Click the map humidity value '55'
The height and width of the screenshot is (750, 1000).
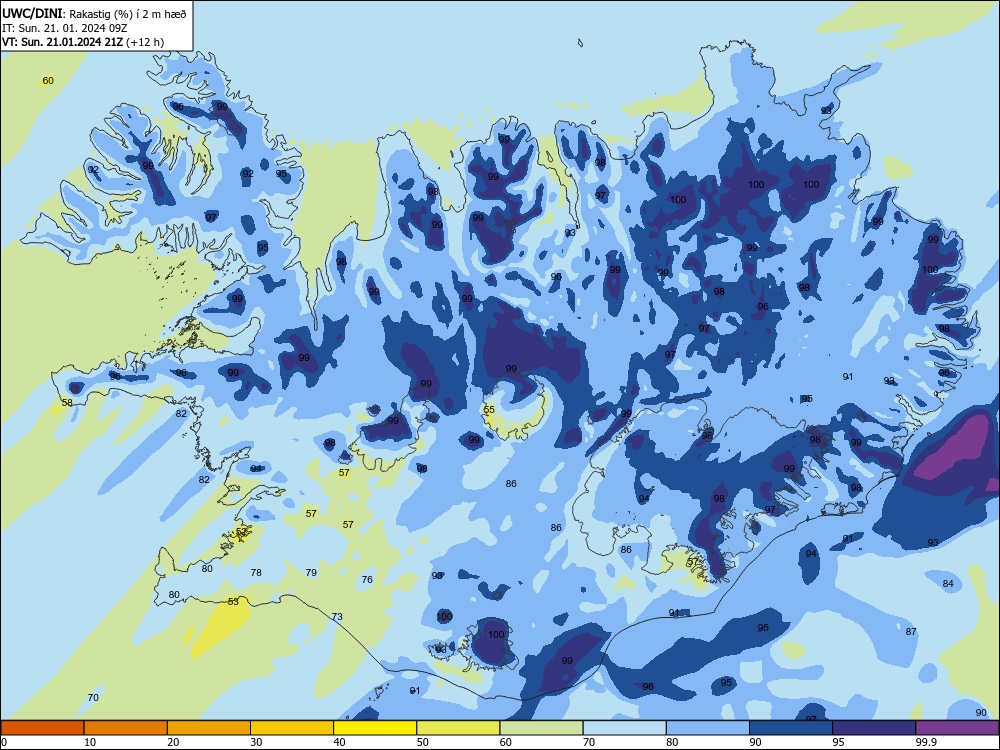click(x=489, y=409)
